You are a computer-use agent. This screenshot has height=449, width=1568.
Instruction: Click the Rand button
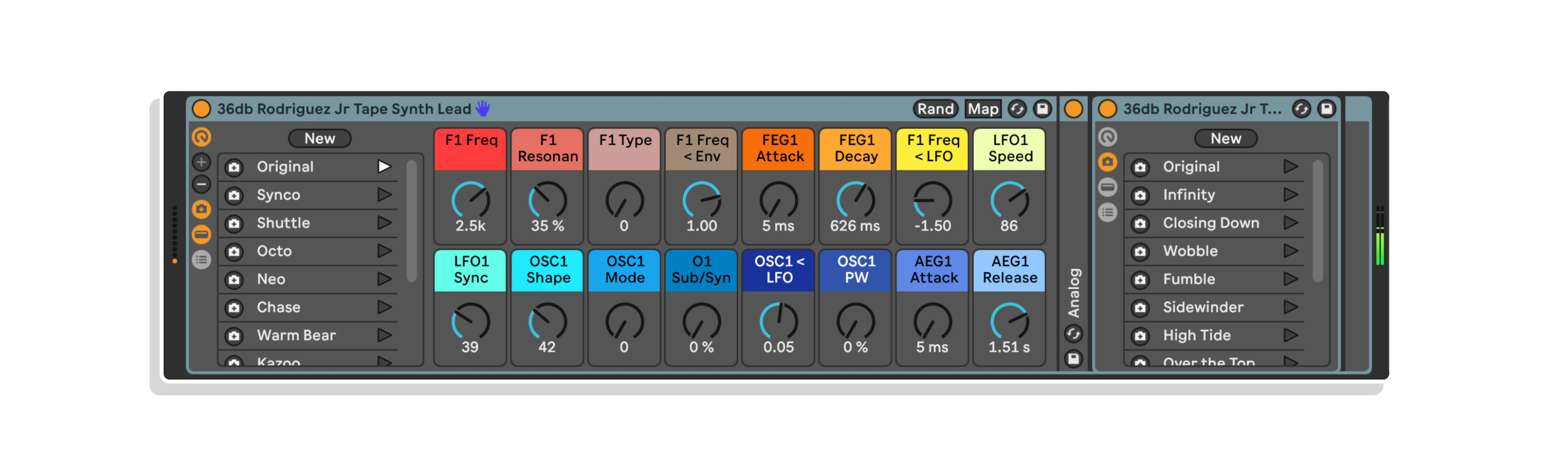[x=935, y=109]
